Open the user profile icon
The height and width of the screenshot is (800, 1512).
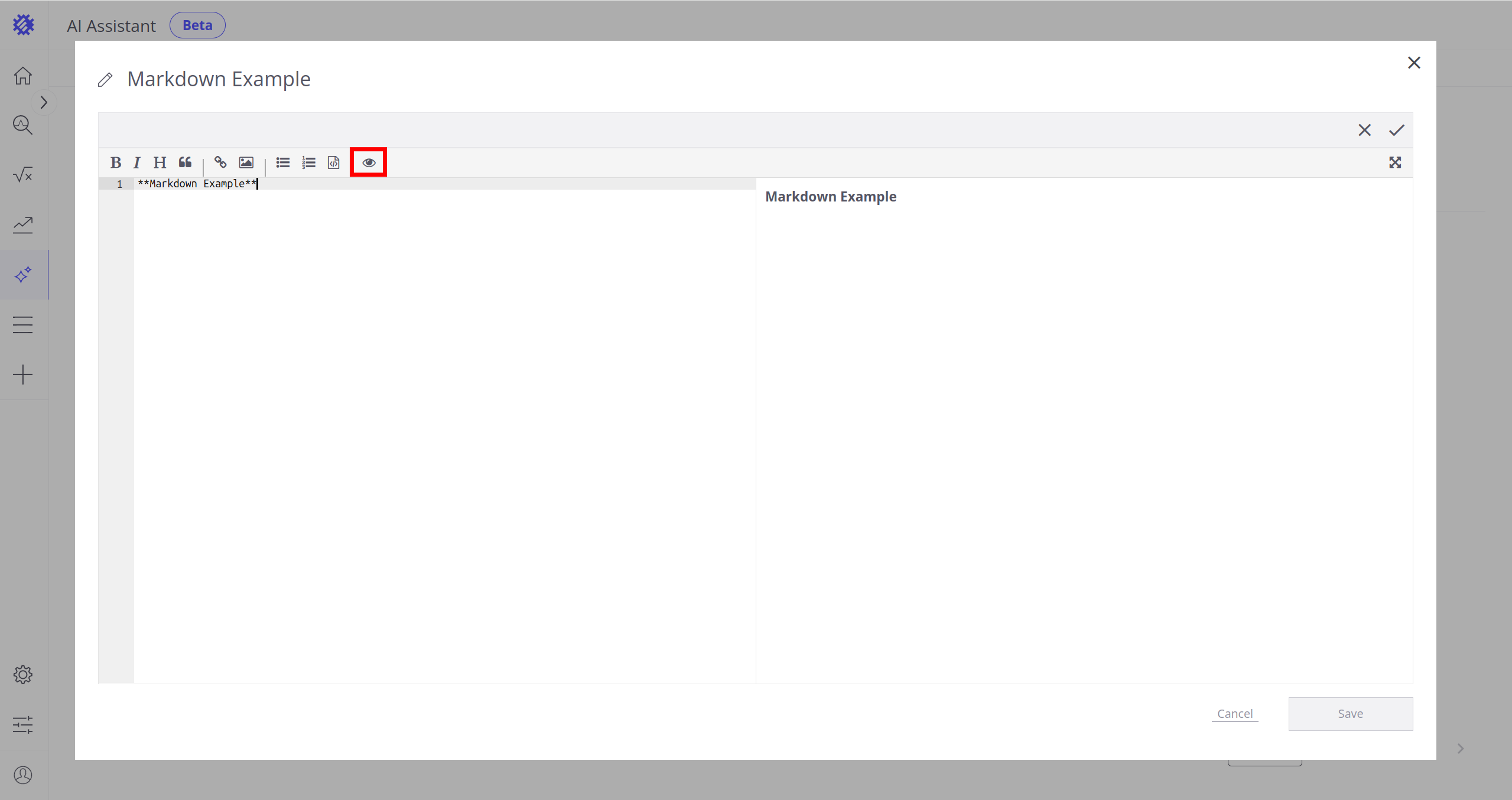coord(23,775)
